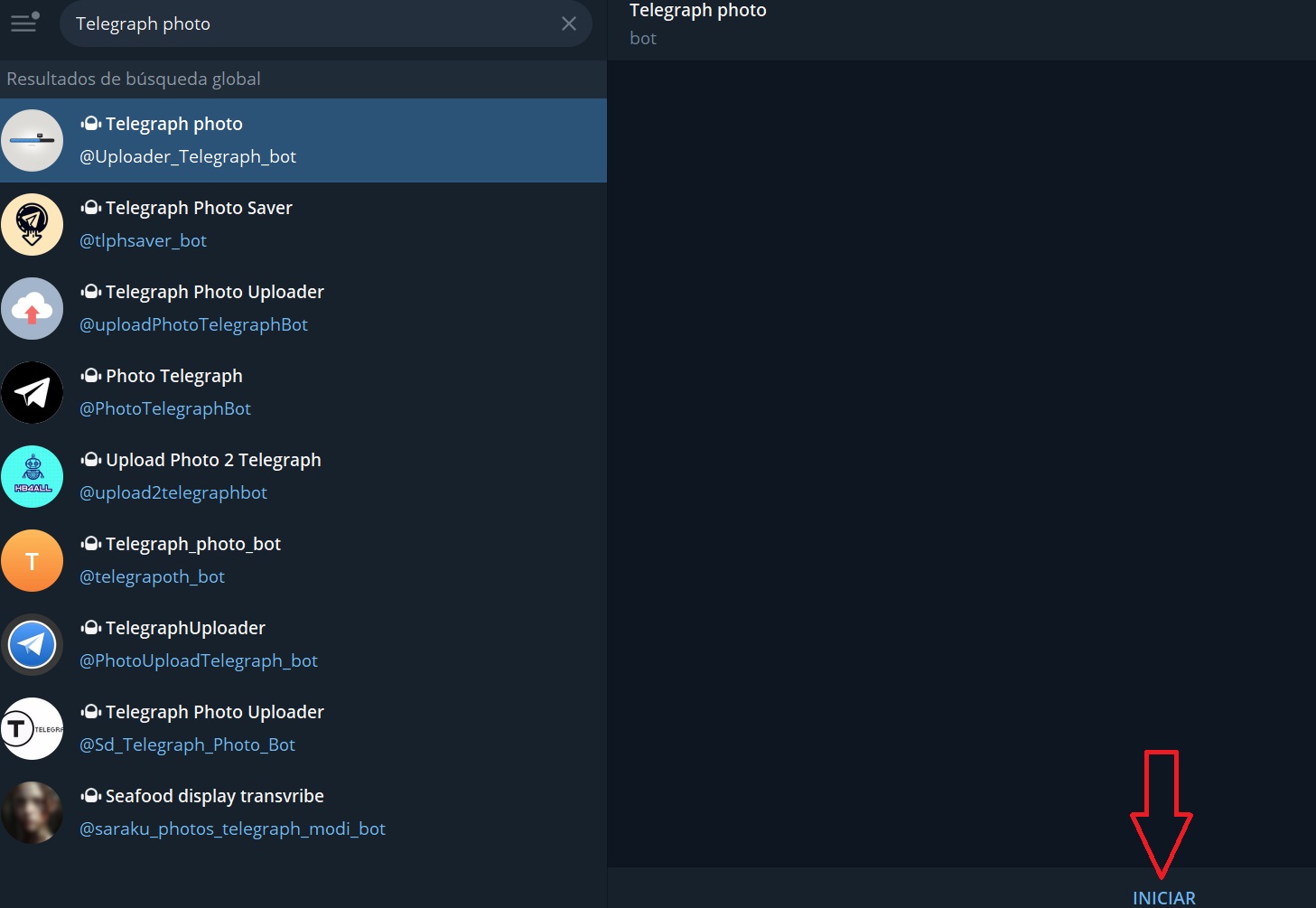This screenshot has height=908, width=1316.
Task: Open Telegraph photo bot avatar
Action: coord(33,141)
